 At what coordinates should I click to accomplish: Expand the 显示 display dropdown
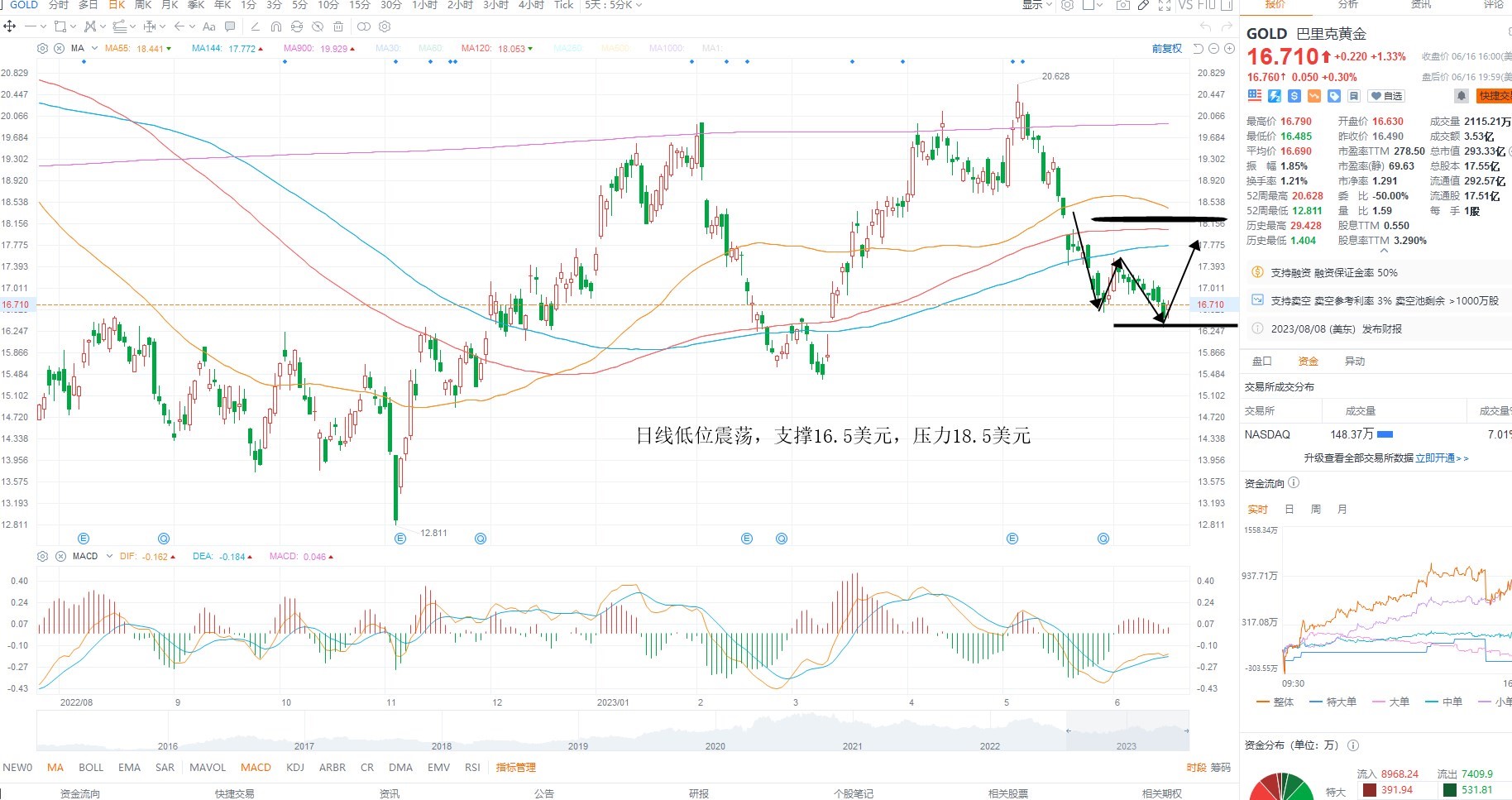tap(1036, 5)
